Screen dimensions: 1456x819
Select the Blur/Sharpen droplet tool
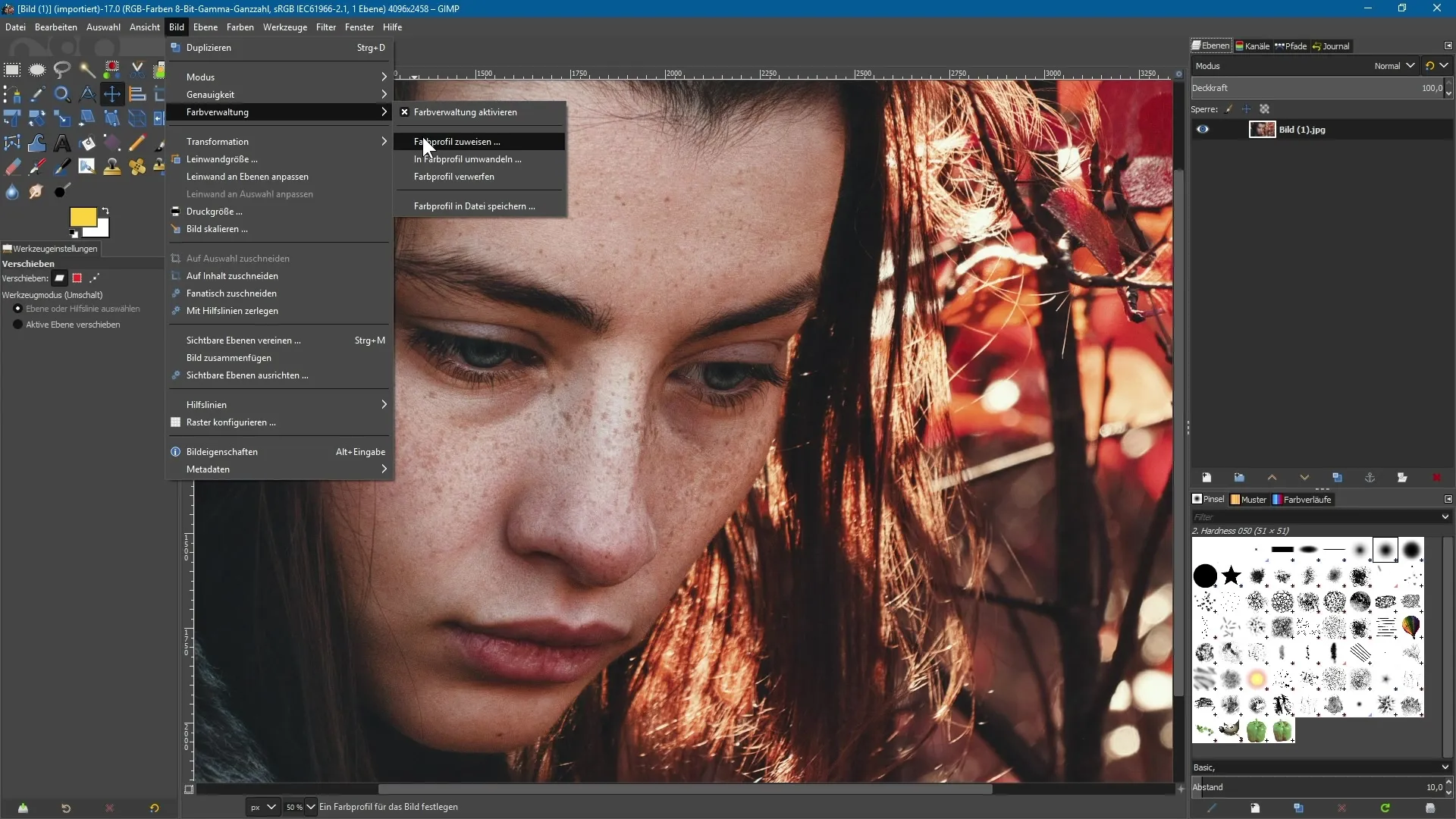click(12, 191)
